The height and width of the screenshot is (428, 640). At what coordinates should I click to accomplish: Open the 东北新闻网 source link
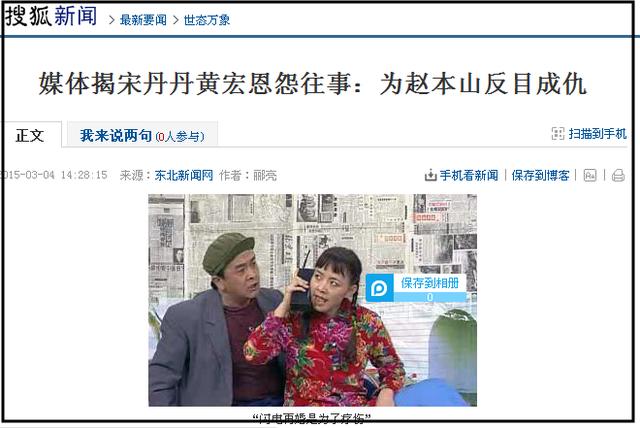pyautogui.click(x=184, y=175)
